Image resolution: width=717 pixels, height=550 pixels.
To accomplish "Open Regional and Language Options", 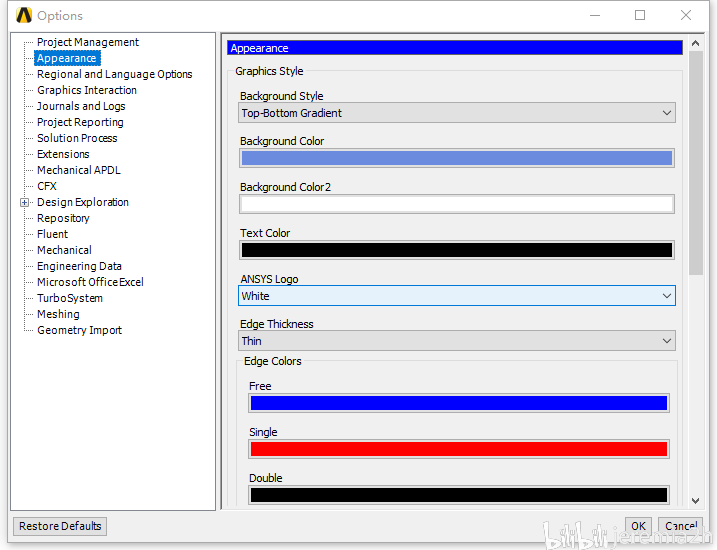I will pyautogui.click(x=114, y=74).
